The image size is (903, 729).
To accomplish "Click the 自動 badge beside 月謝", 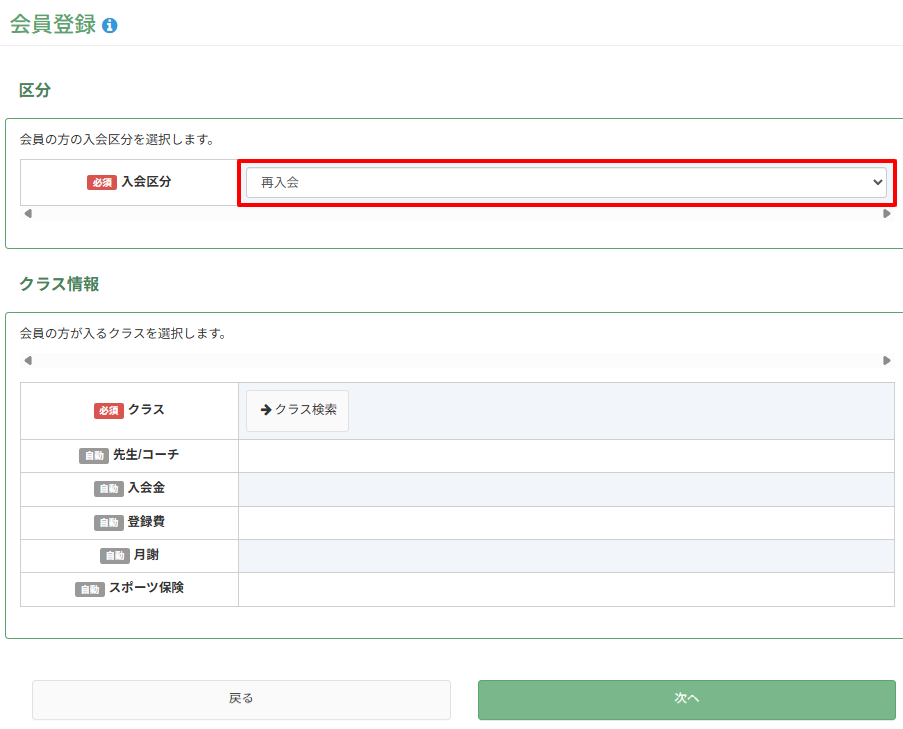I will tap(115, 556).
